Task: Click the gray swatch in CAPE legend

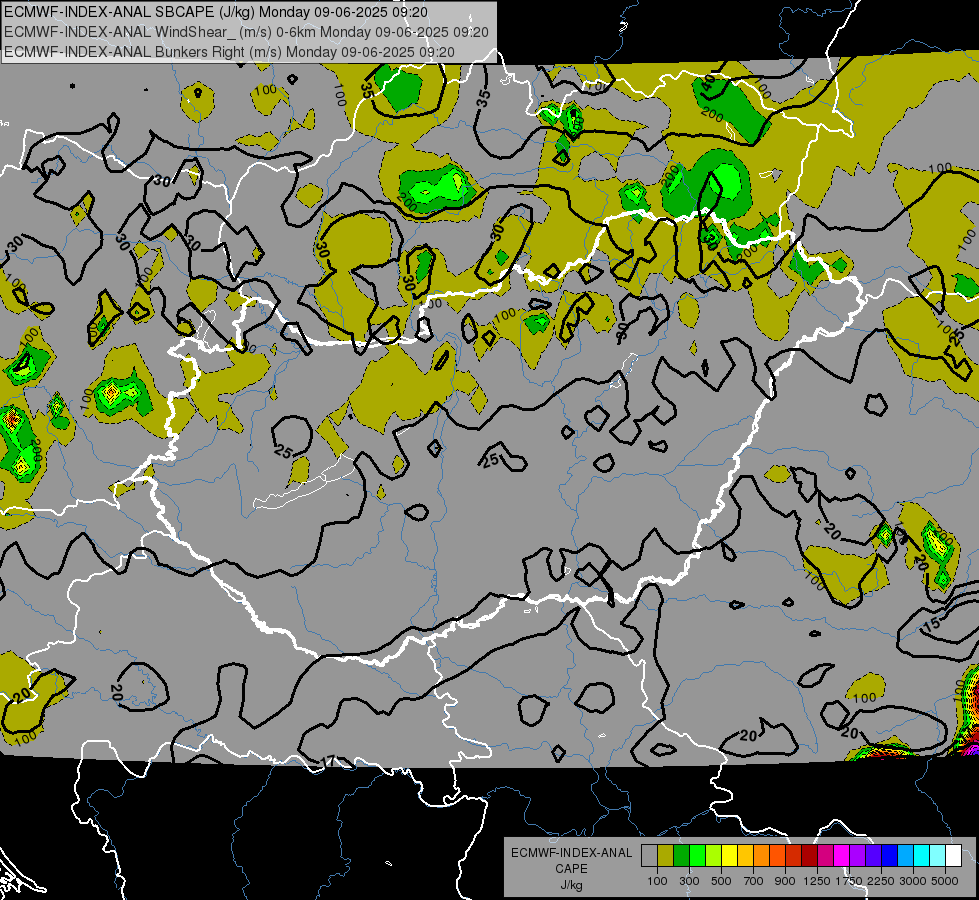Action: tap(649, 856)
